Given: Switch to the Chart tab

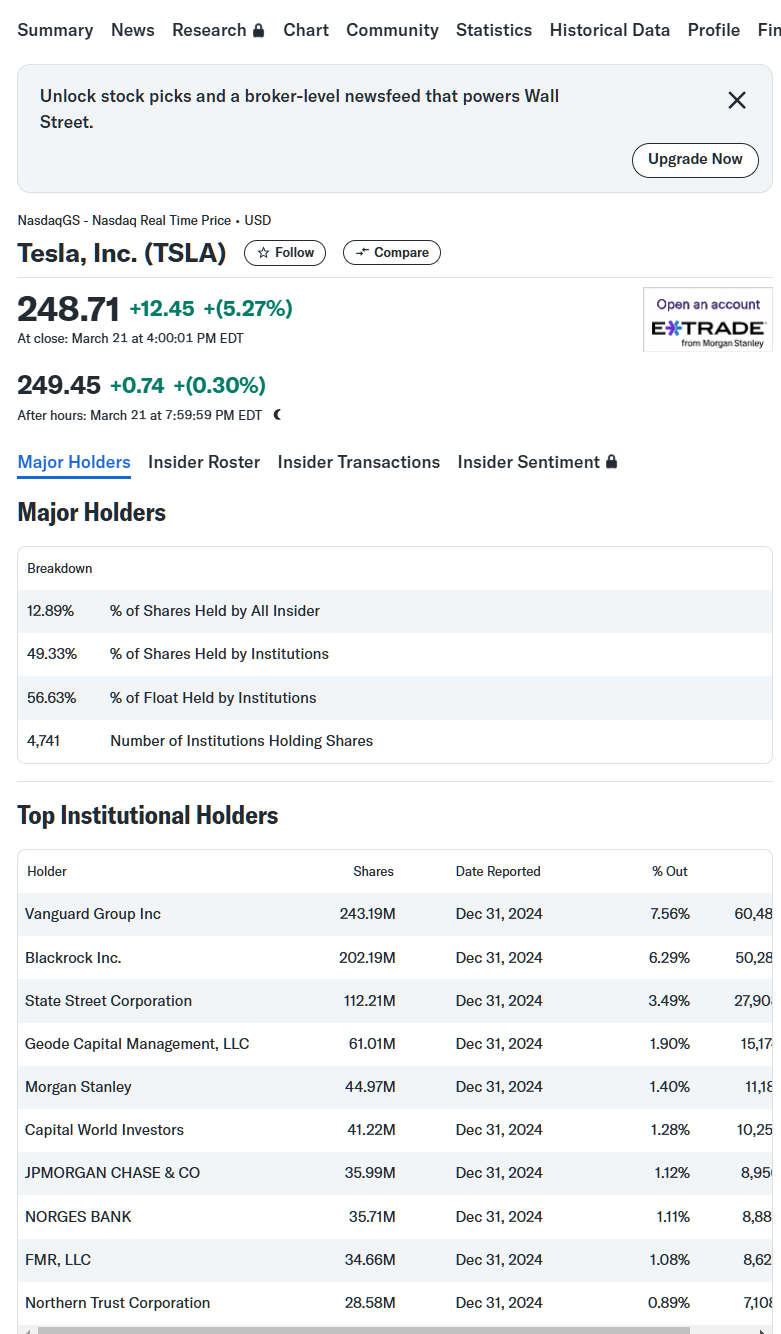Looking at the screenshot, I should [x=306, y=30].
